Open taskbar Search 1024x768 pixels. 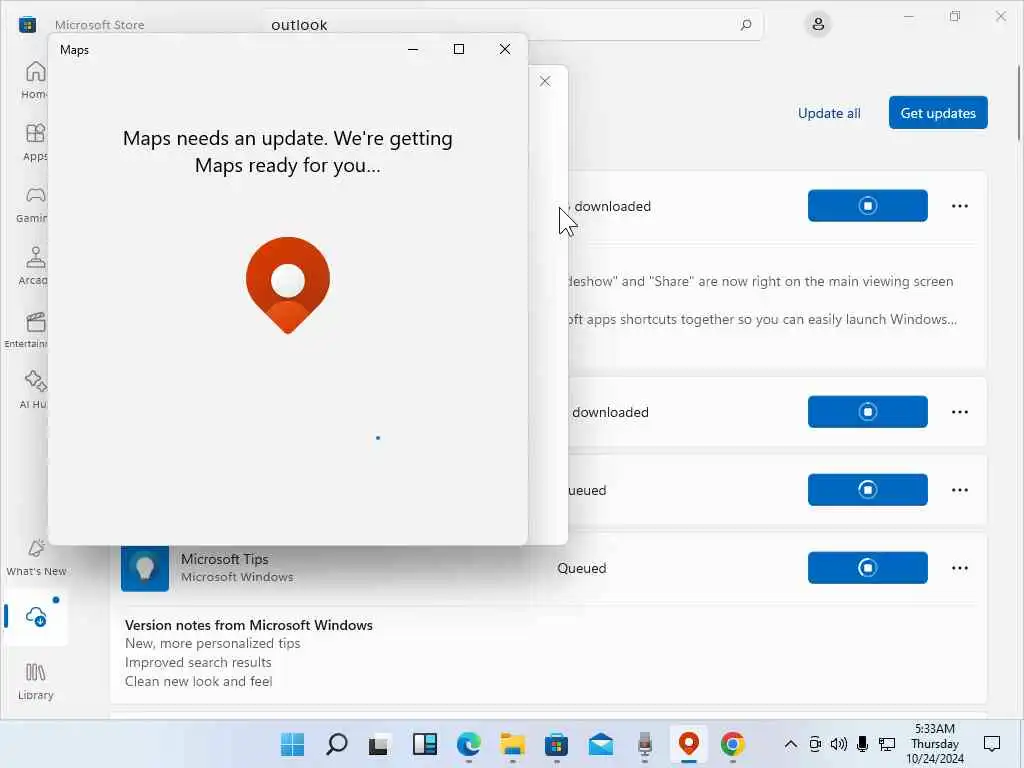coord(336,744)
